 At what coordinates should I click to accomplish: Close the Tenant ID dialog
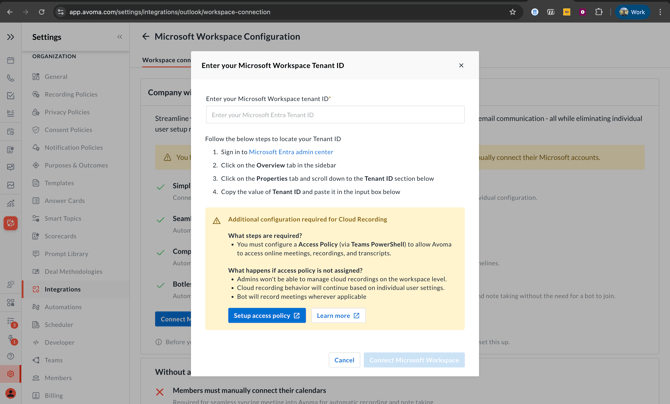coord(461,65)
